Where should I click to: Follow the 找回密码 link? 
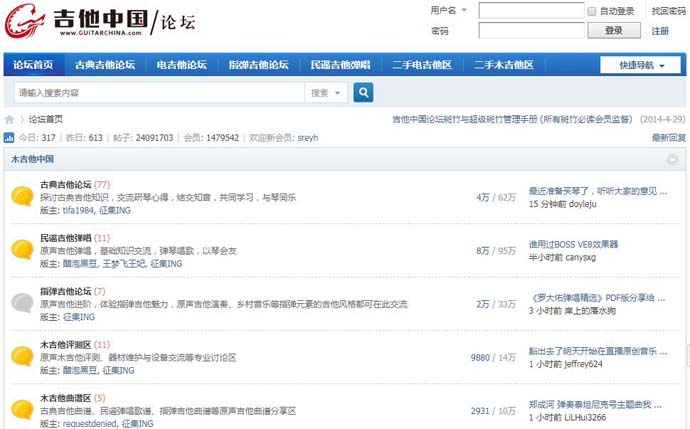[668, 11]
